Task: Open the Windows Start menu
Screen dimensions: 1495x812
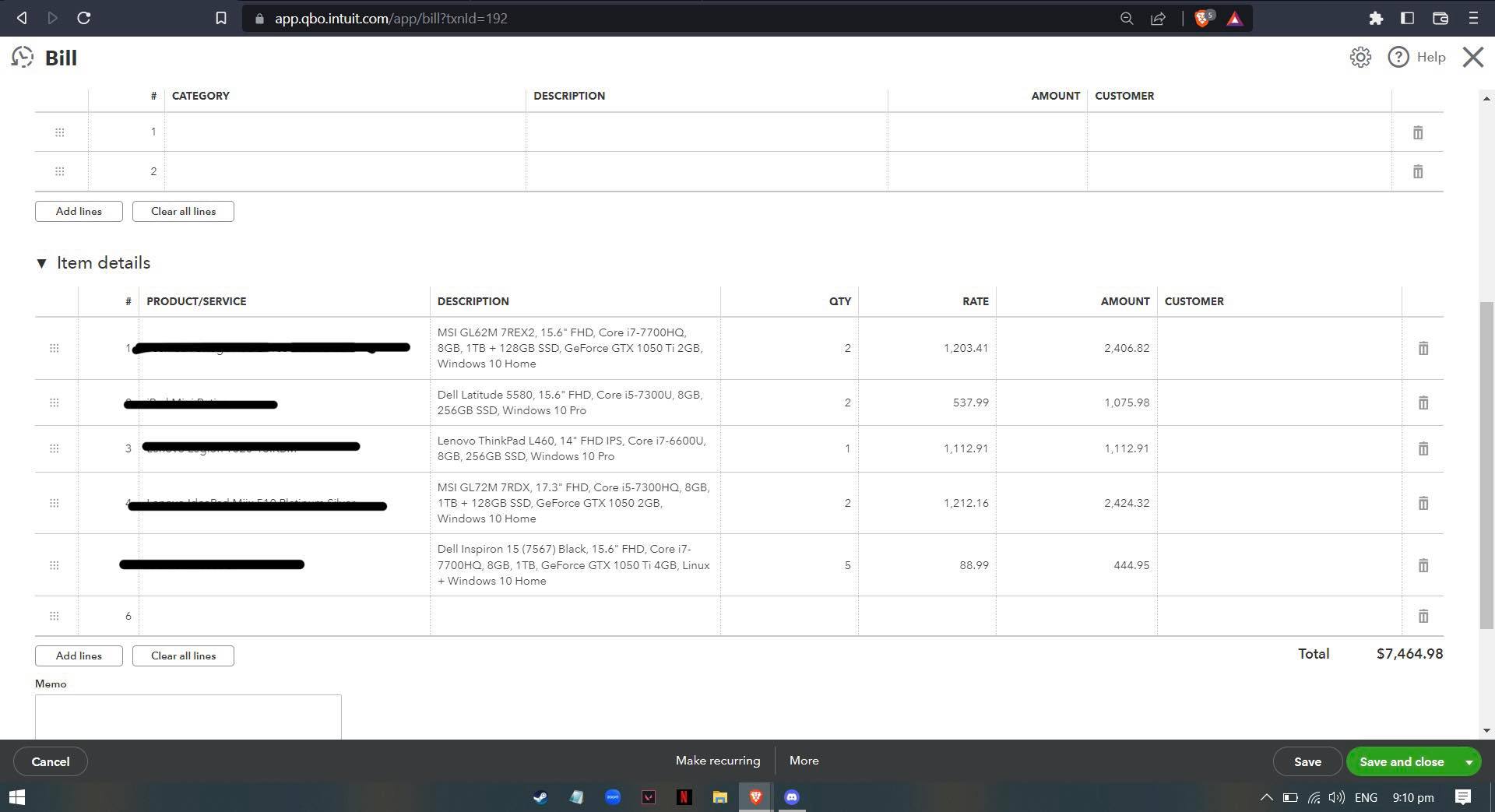Action: 16,797
